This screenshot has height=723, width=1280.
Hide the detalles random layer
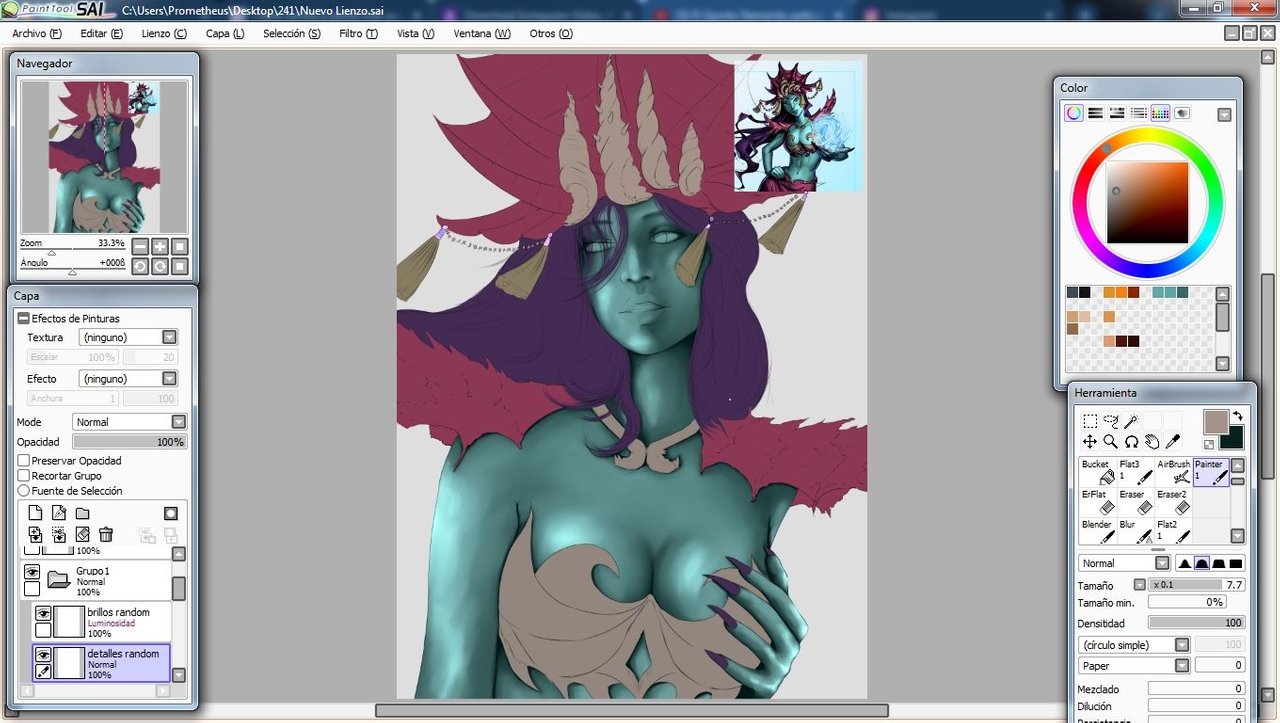(x=43, y=655)
